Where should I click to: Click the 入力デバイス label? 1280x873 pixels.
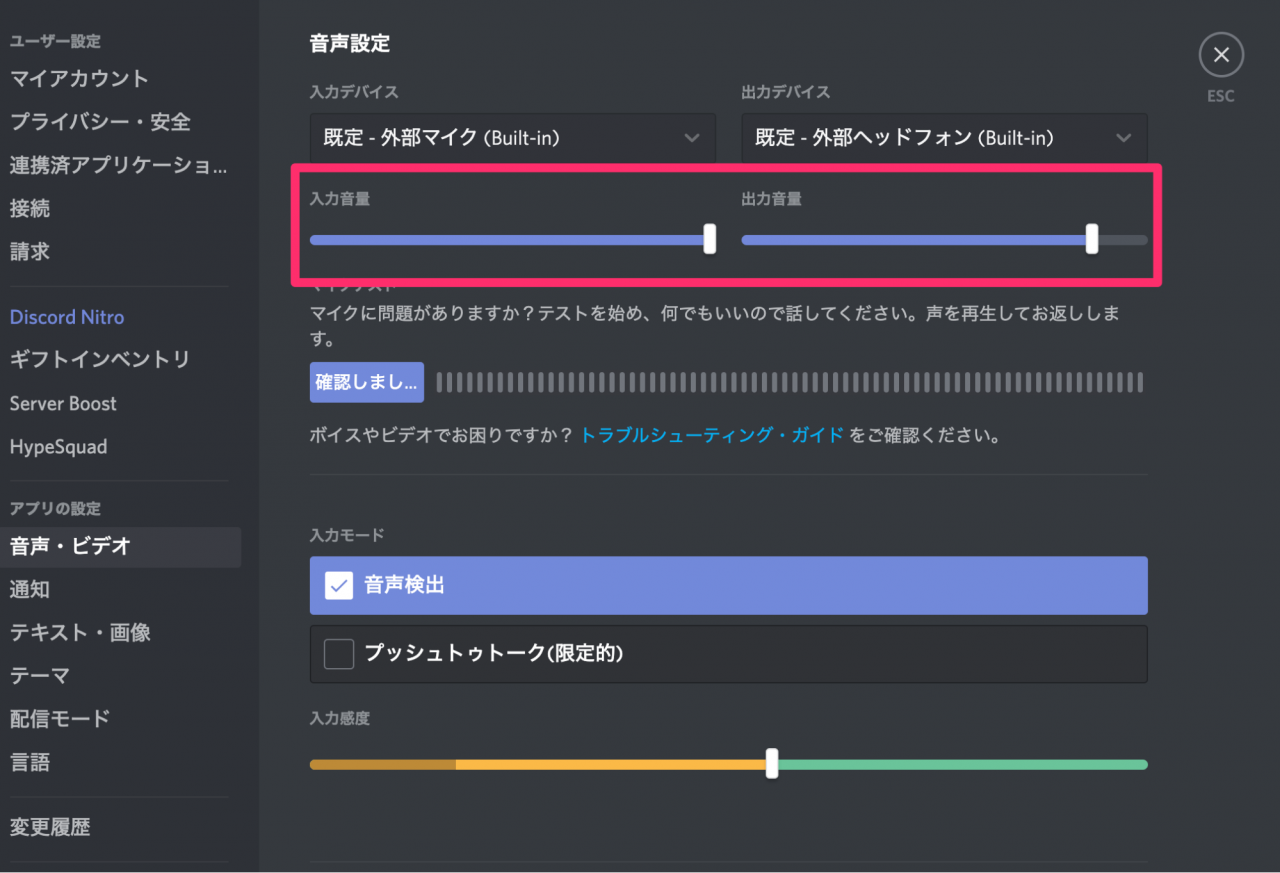point(354,92)
